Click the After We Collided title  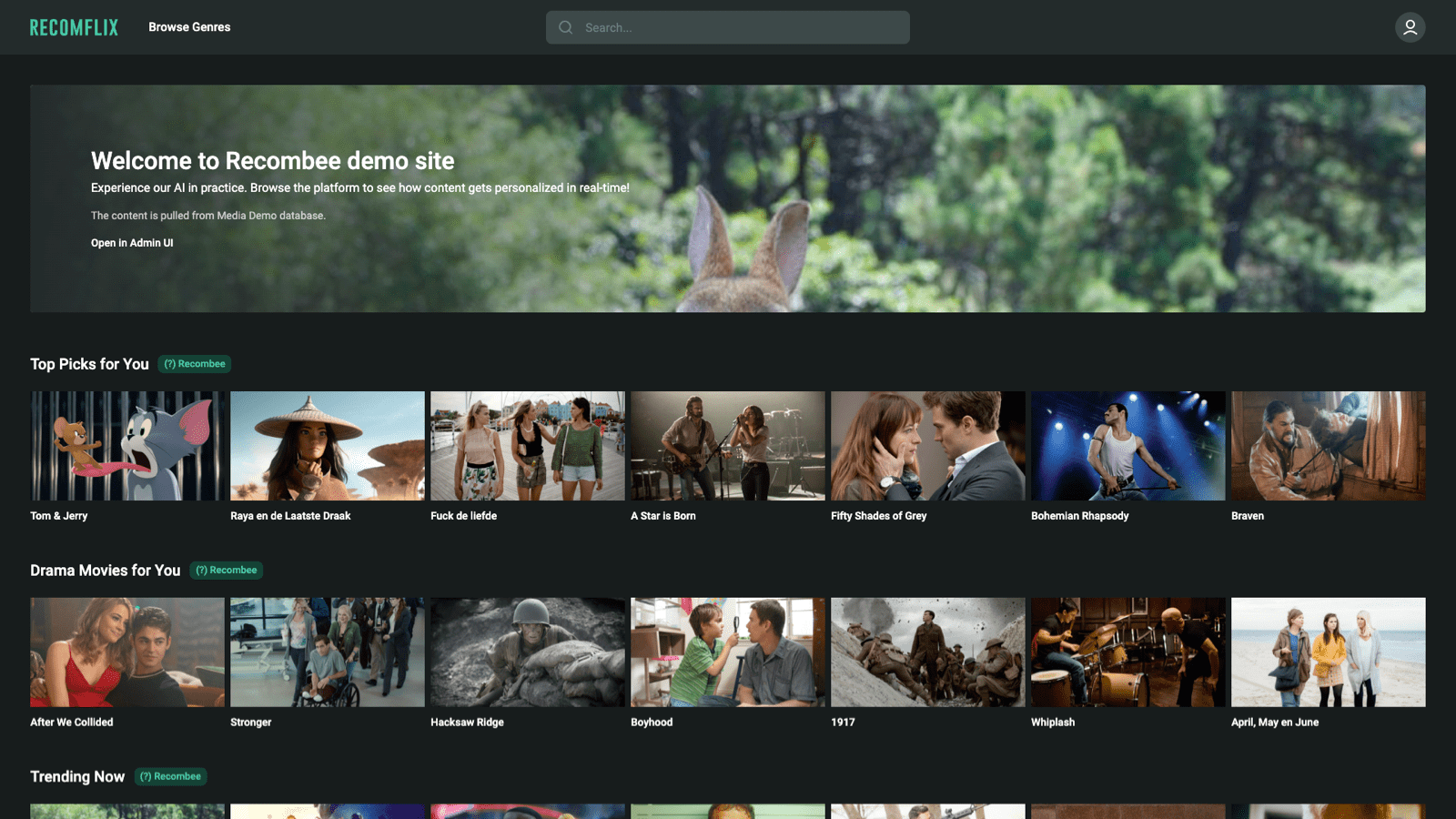click(72, 723)
